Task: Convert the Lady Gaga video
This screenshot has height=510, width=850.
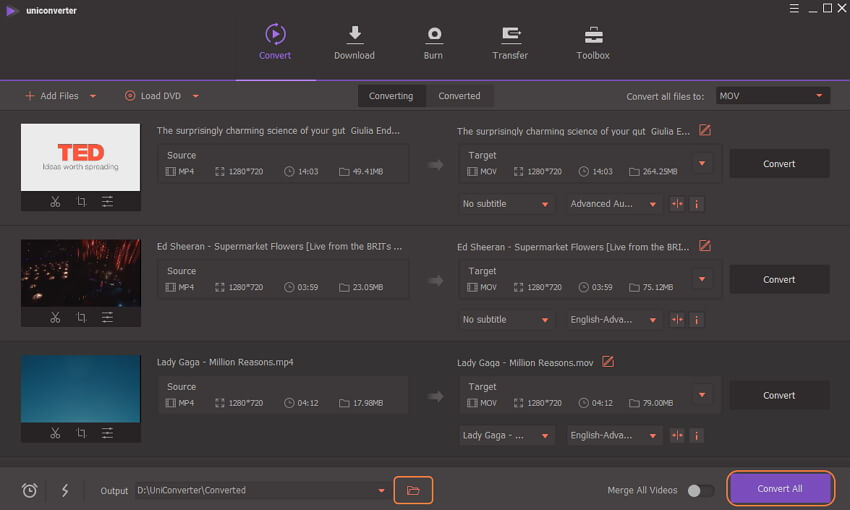Action: (x=779, y=395)
